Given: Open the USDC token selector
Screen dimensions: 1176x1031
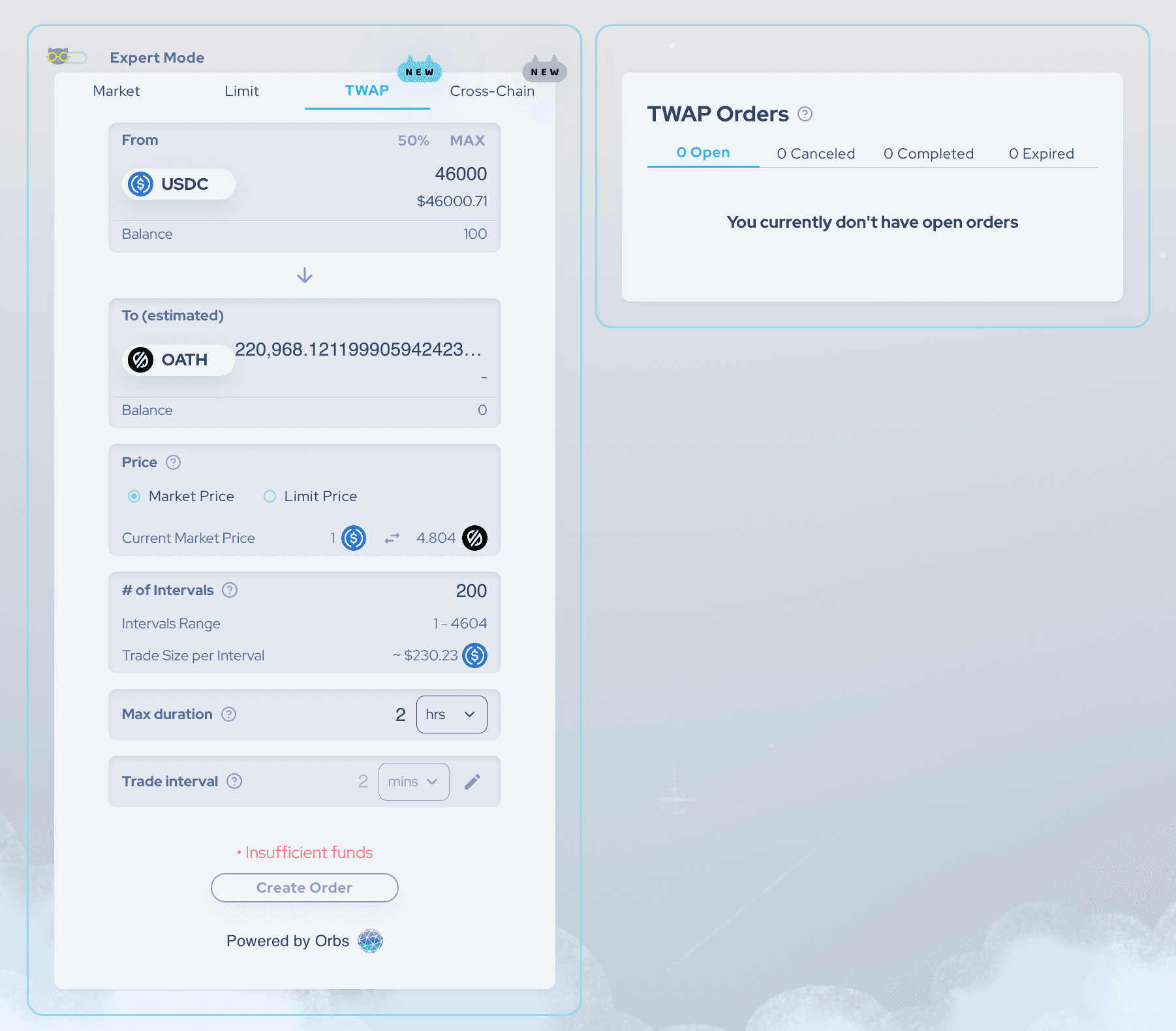Looking at the screenshot, I should (178, 184).
